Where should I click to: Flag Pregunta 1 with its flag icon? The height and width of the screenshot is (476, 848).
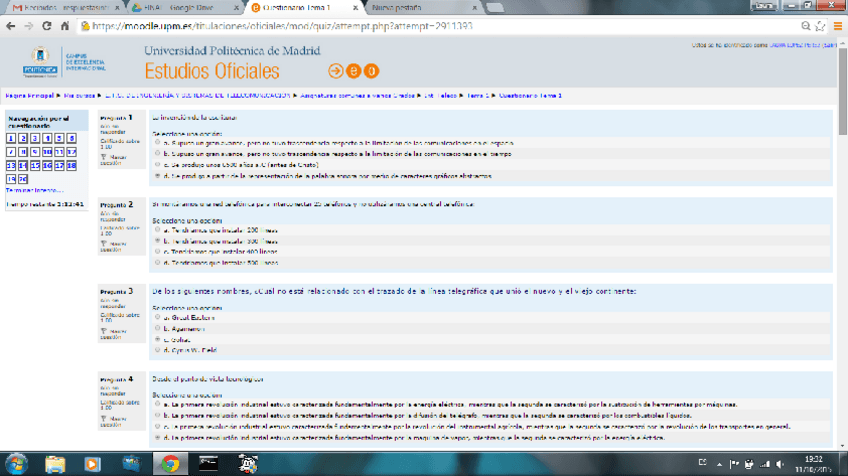point(103,157)
